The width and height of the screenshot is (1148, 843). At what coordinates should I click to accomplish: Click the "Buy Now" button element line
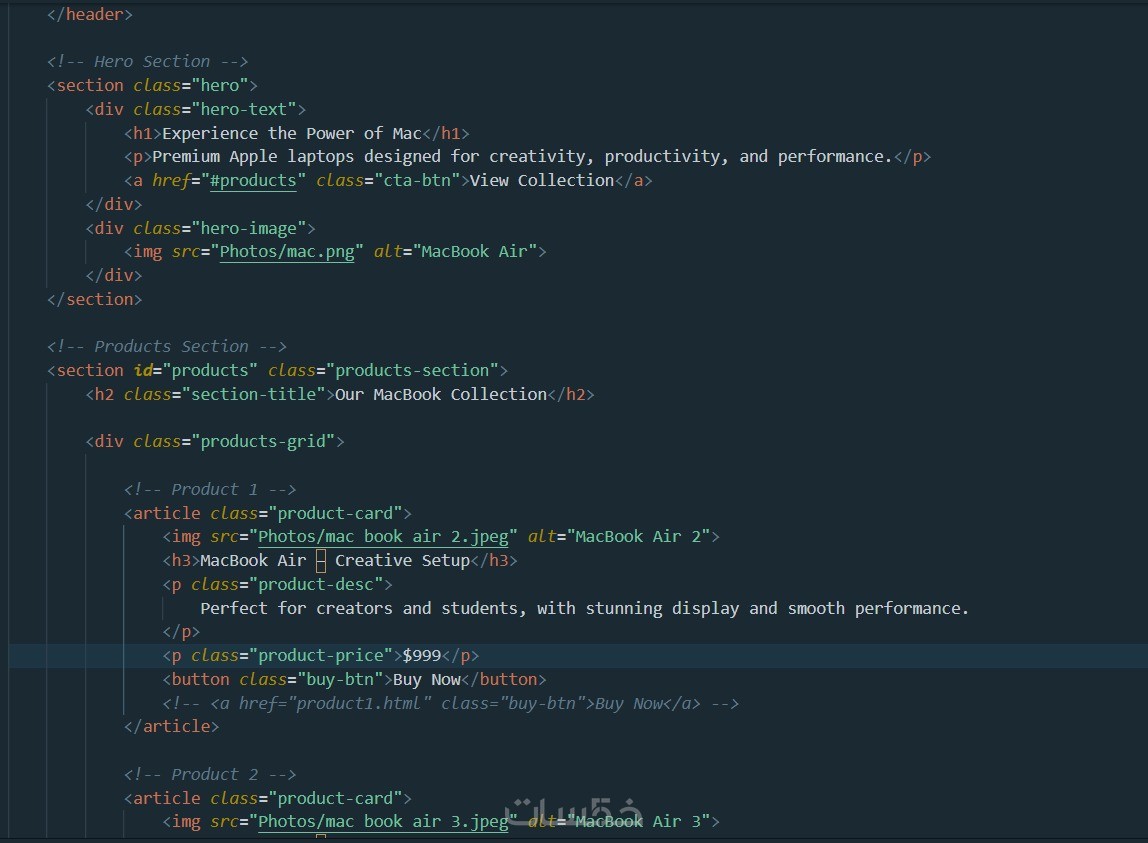coord(354,680)
